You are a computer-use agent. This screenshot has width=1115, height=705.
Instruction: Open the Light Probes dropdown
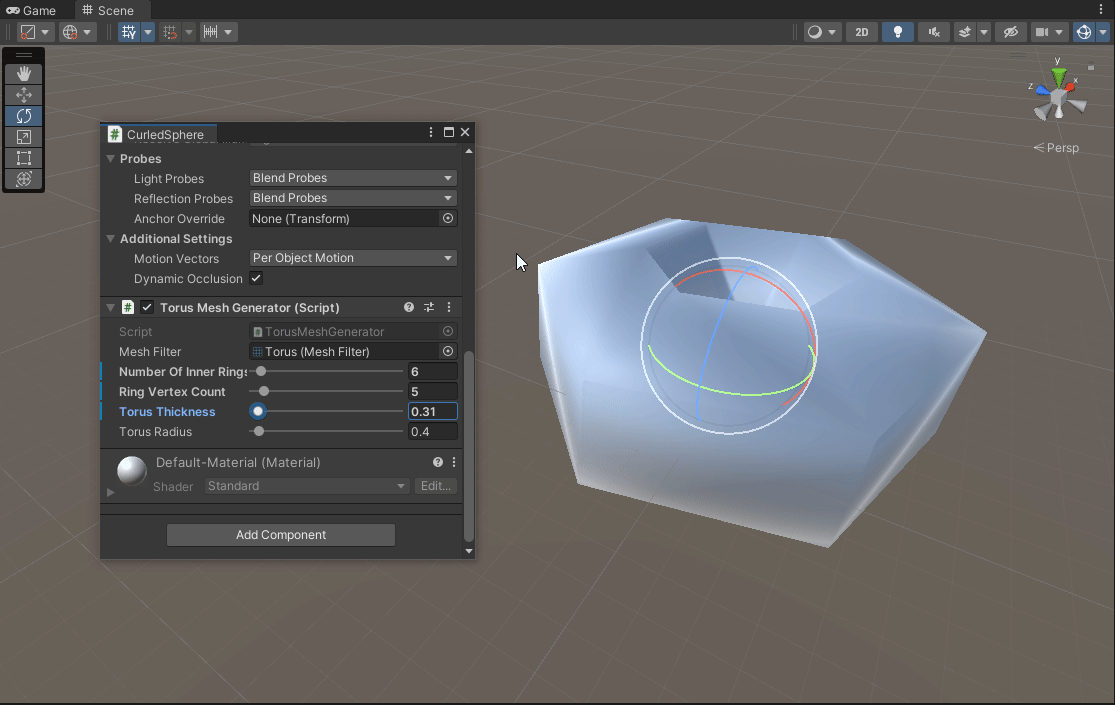click(x=353, y=178)
